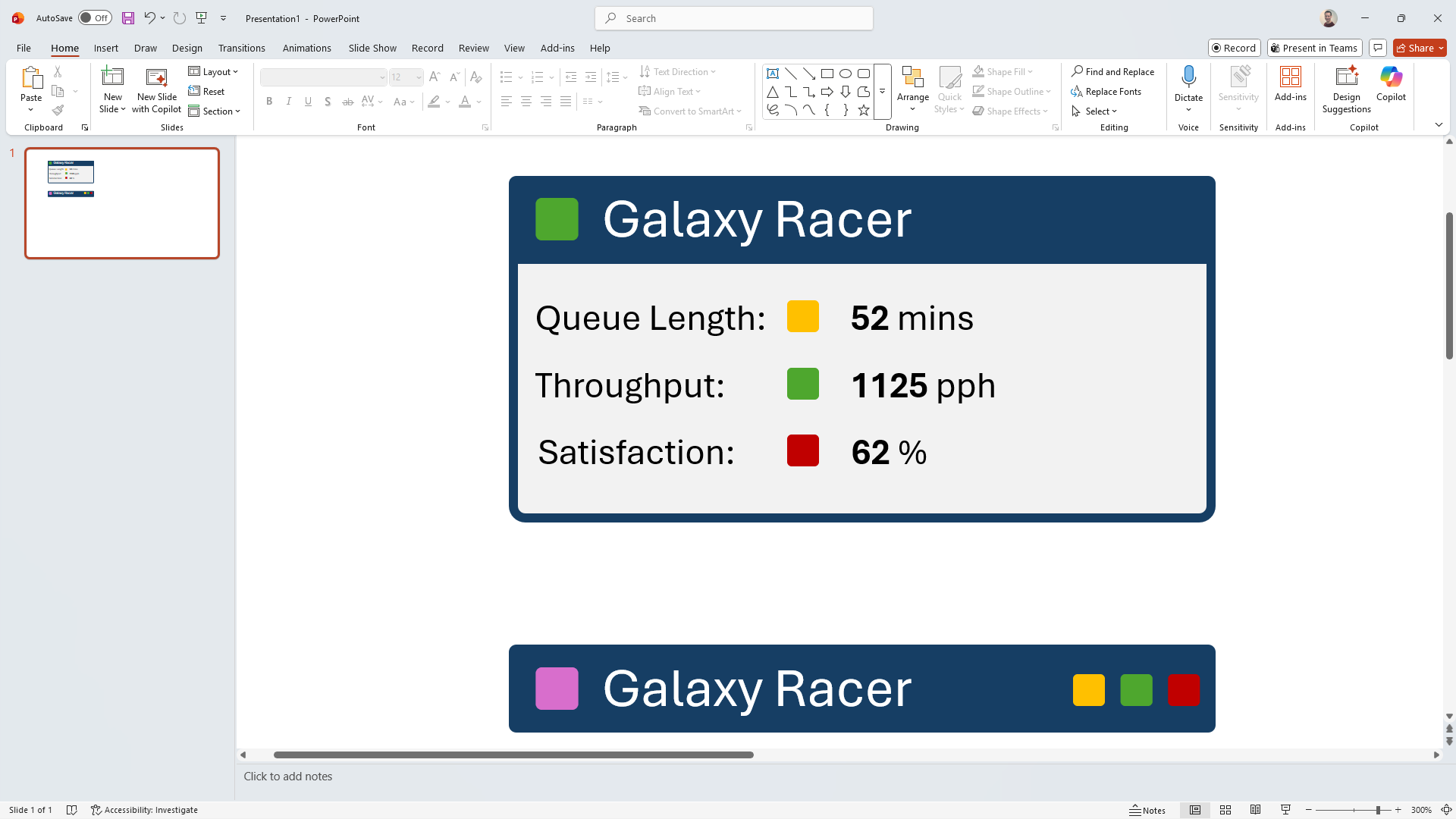Insert a text box shape
This screenshot has height=819, width=1456.
click(x=773, y=73)
